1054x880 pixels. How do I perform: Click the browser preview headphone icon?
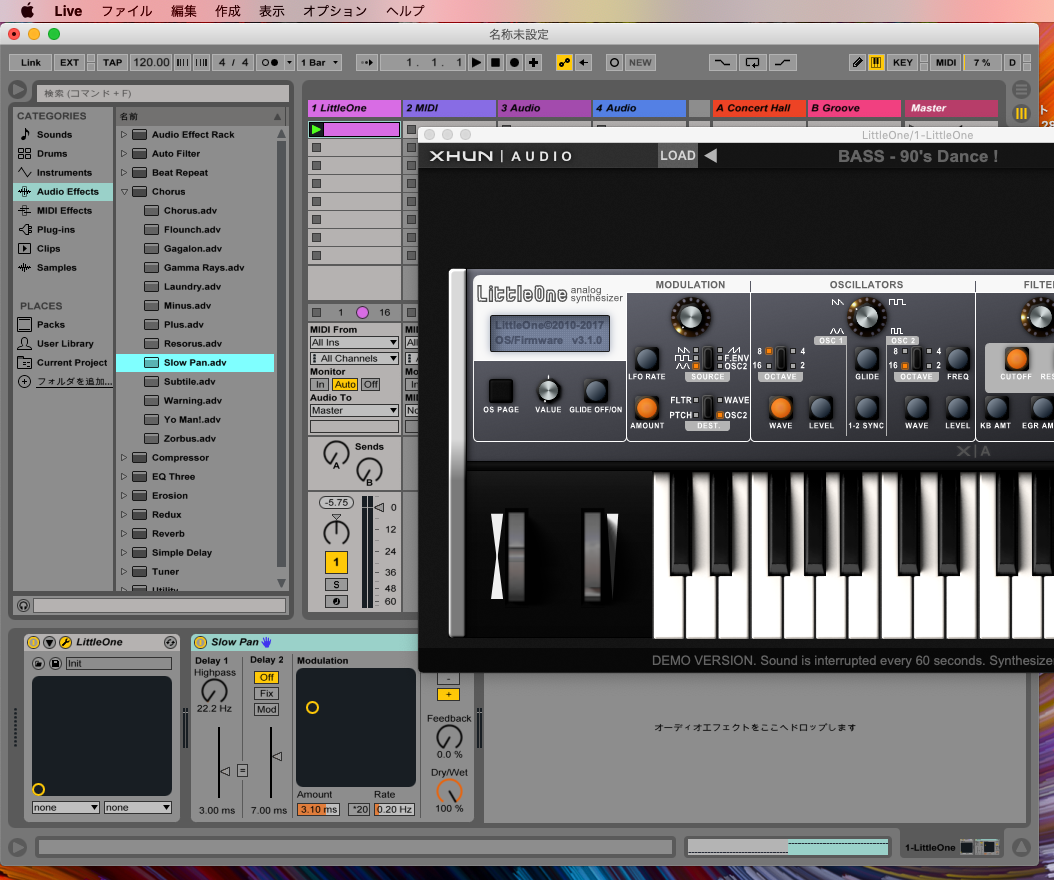pos(24,606)
